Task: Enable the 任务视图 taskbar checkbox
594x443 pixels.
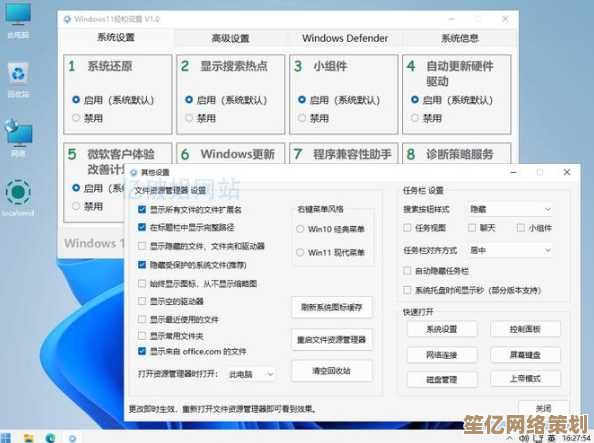Action: coord(407,228)
